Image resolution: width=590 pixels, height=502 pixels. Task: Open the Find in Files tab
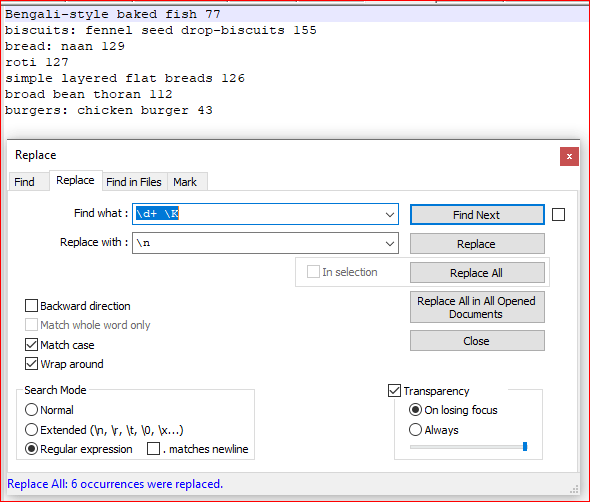[x=134, y=182]
